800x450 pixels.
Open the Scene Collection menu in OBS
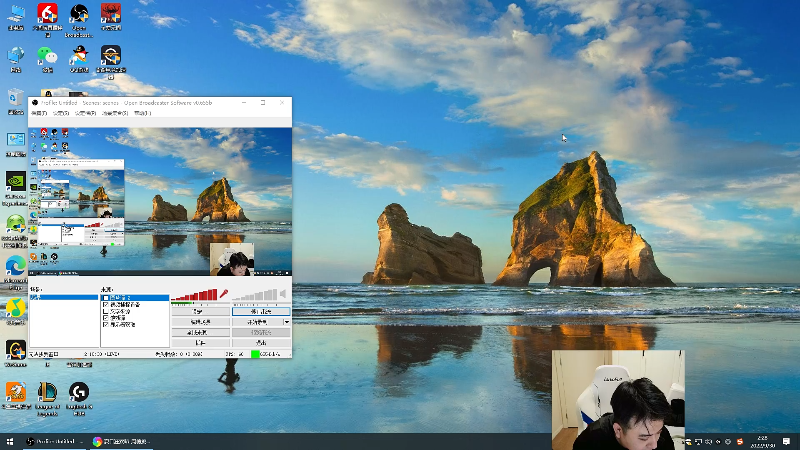click(115, 113)
